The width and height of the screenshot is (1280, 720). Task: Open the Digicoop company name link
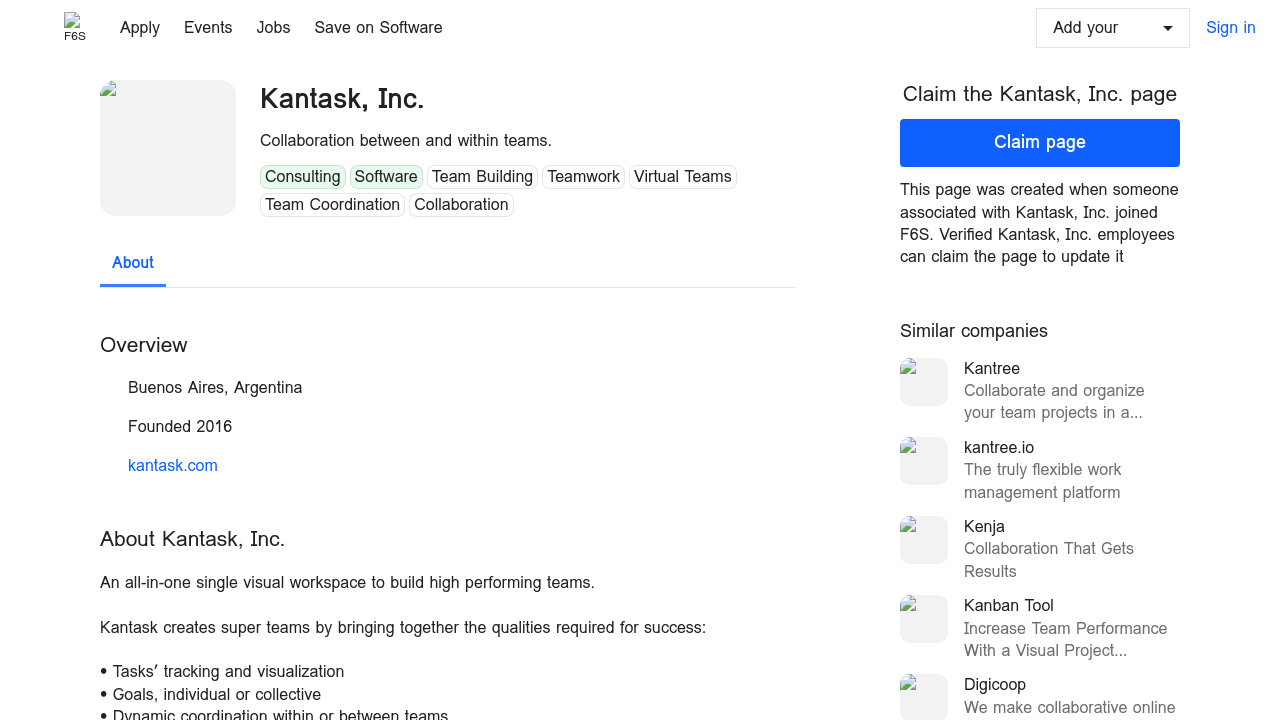point(995,685)
